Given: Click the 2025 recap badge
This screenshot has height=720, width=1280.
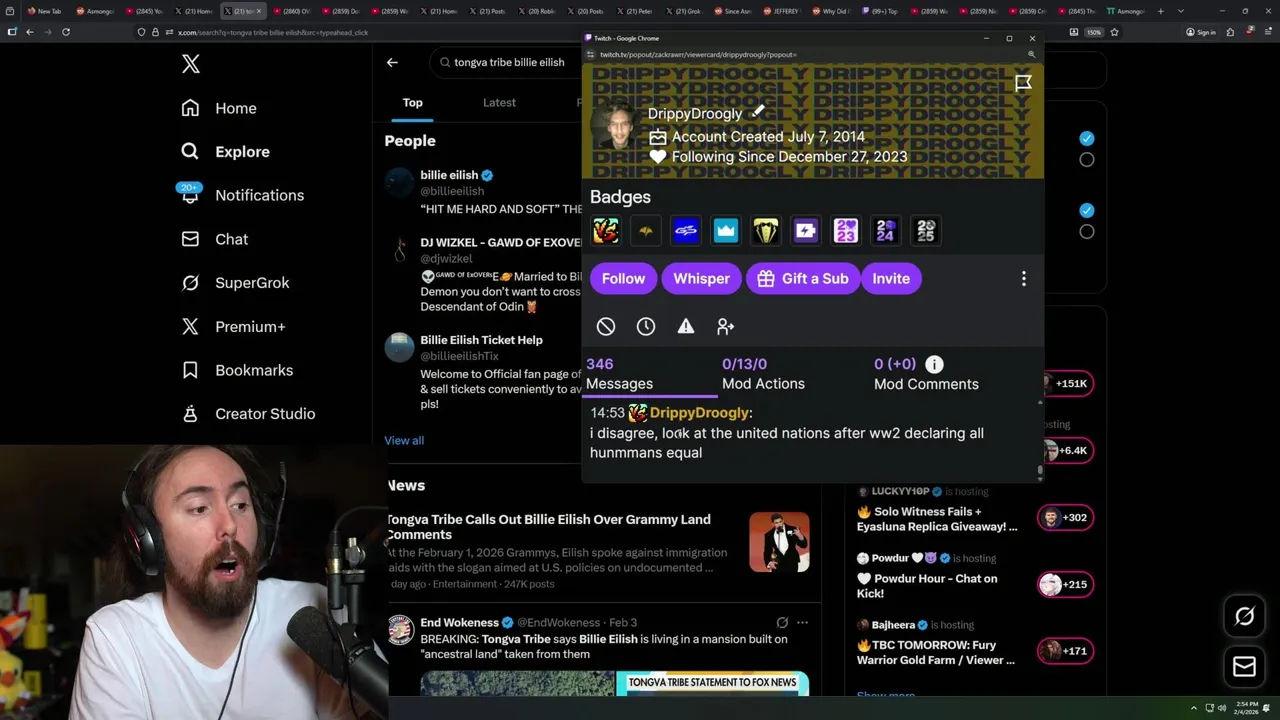Looking at the screenshot, I should pos(926,231).
